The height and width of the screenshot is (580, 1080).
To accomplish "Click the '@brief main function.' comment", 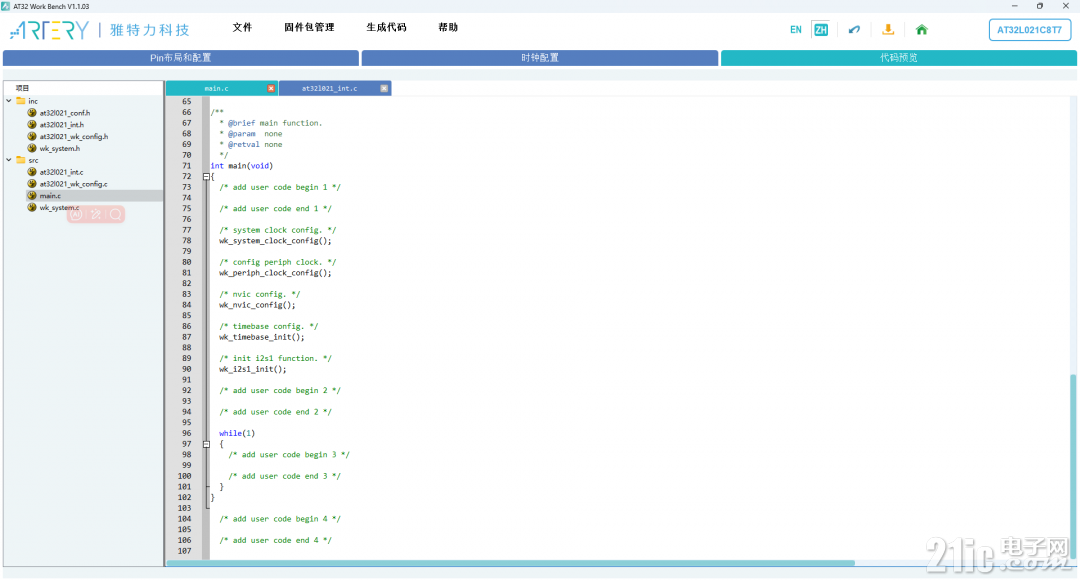I will click(275, 123).
